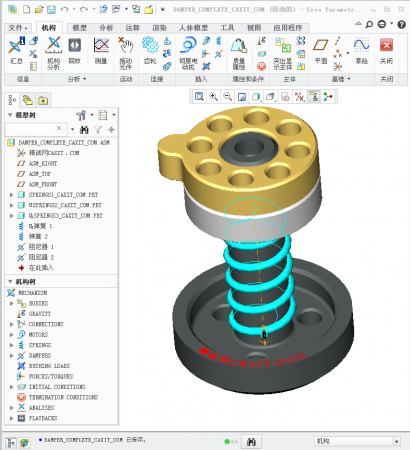Screen dimensions: 410x450
Task: Click the search magnifier icon at top right
Action: click(x=369, y=24)
